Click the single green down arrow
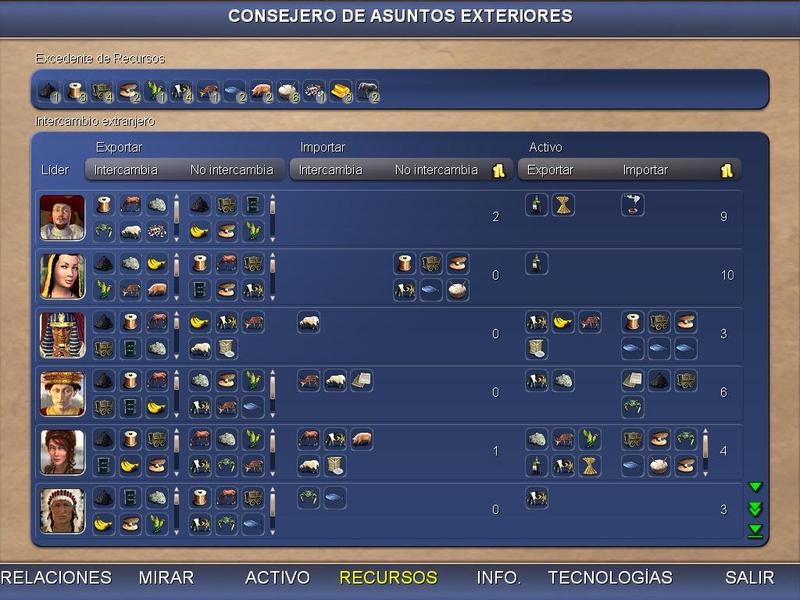 tap(756, 487)
